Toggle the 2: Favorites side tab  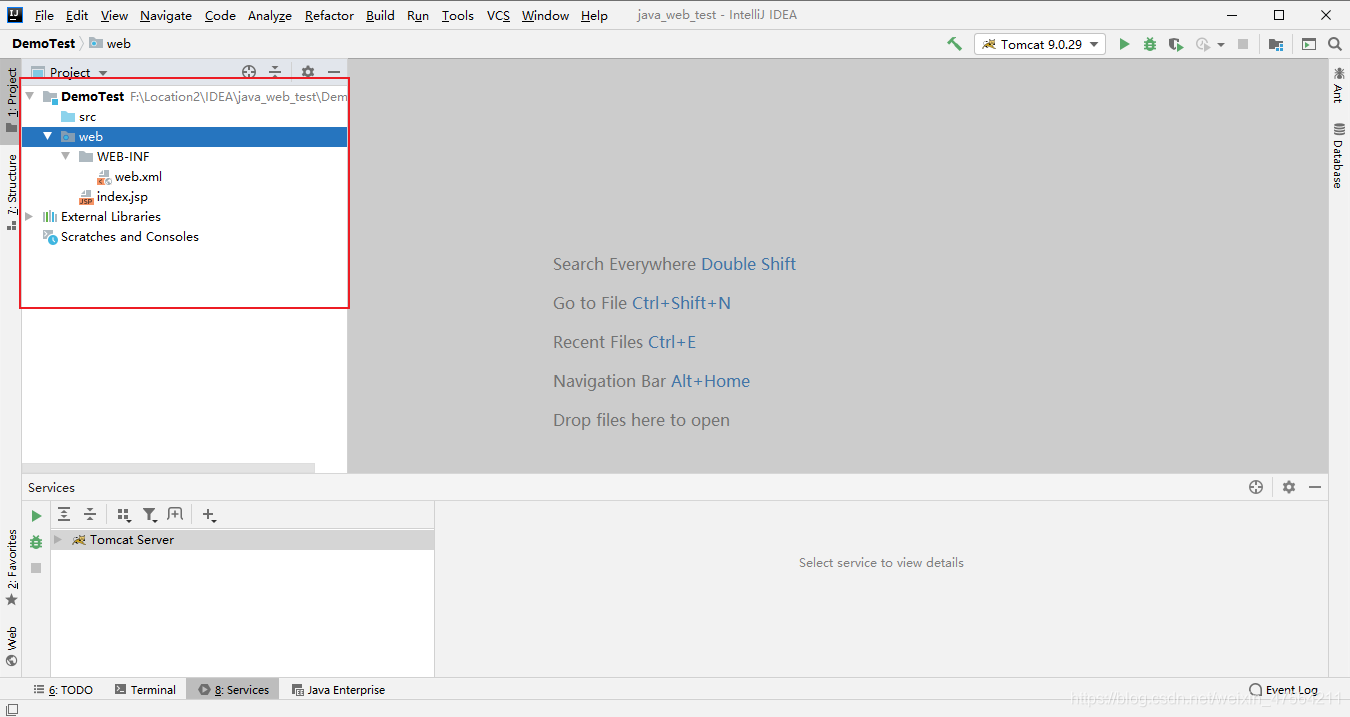point(11,567)
